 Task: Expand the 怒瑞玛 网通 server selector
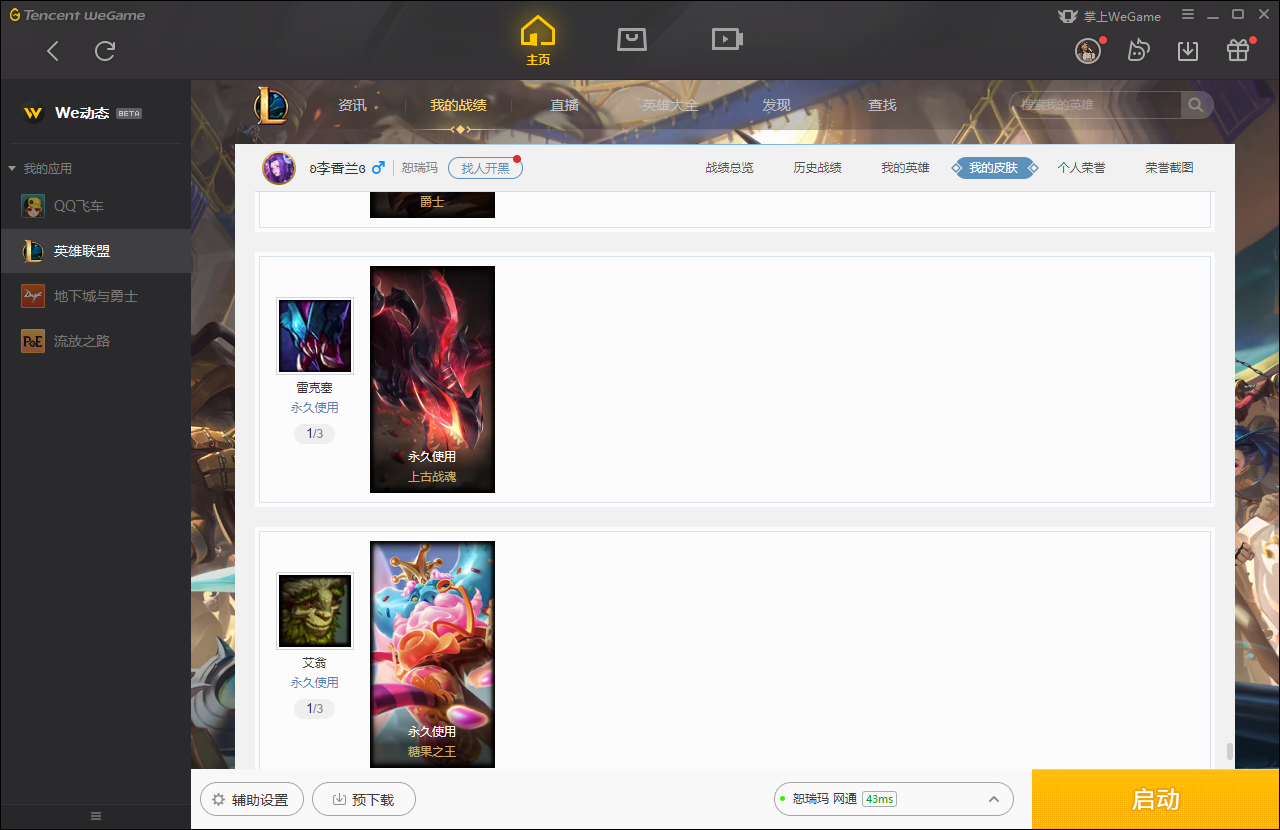(894, 799)
